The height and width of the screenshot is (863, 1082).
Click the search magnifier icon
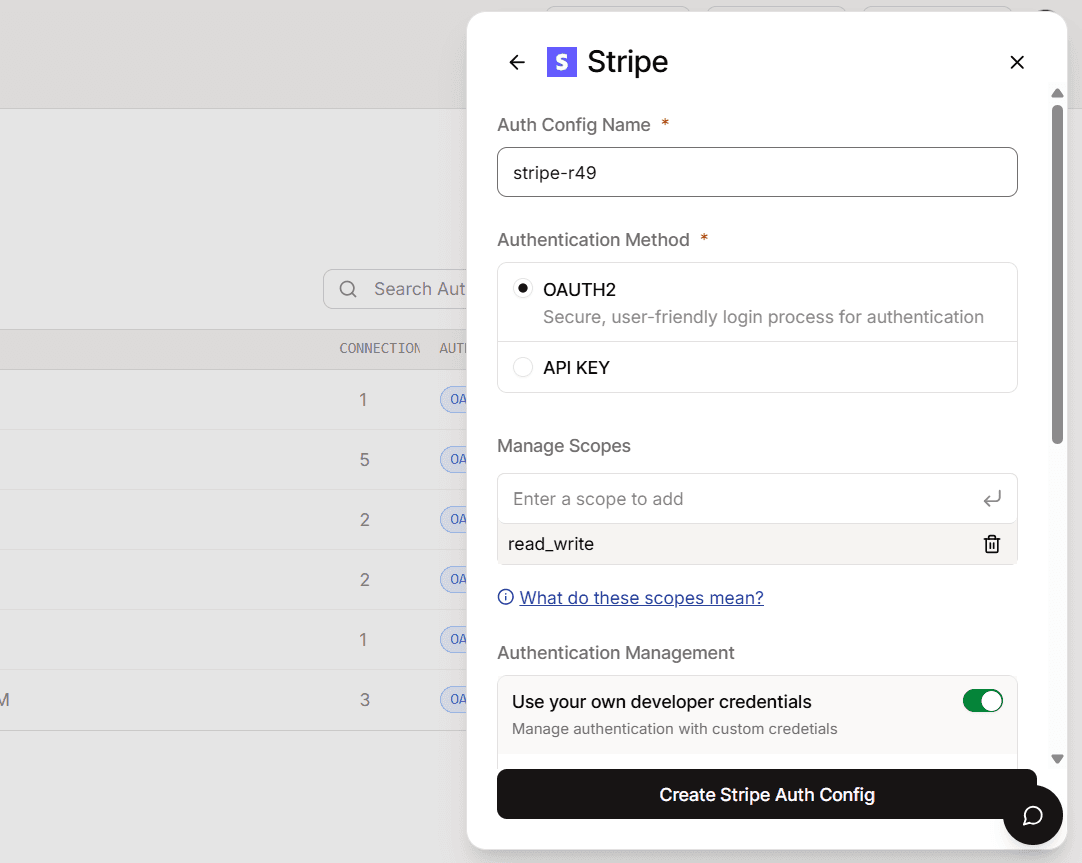click(348, 289)
